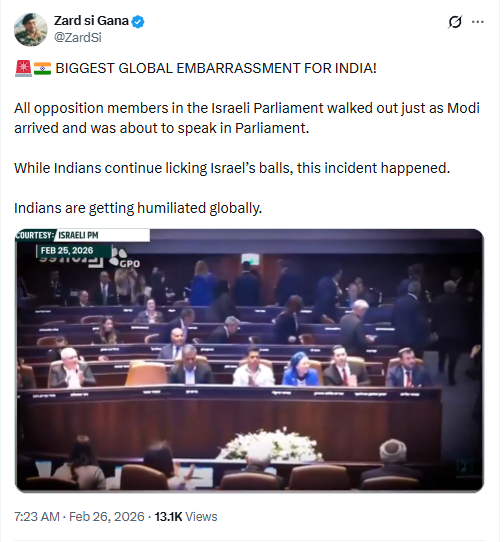The height and width of the screenshot is (542, 504).
Task: Click the blue verified checkmark badge
Action: [138, 21]
